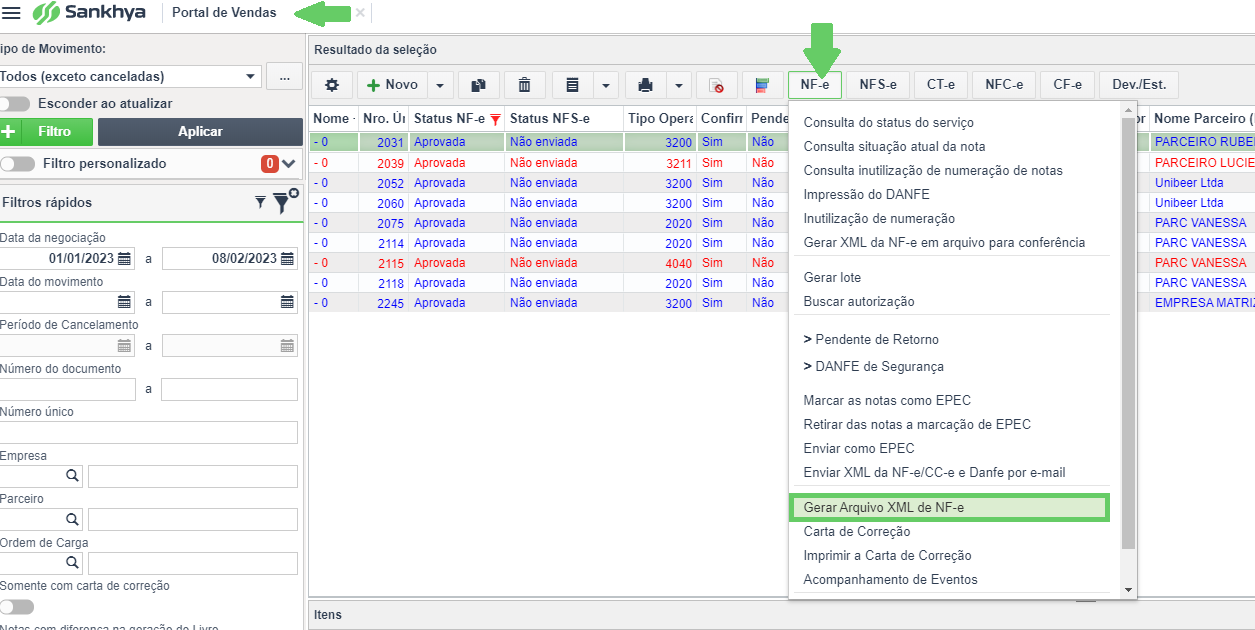This screenshot has height=630, width=1255.
Task: Toggle Filtro personalizado switch
Action: coord(16,163)
